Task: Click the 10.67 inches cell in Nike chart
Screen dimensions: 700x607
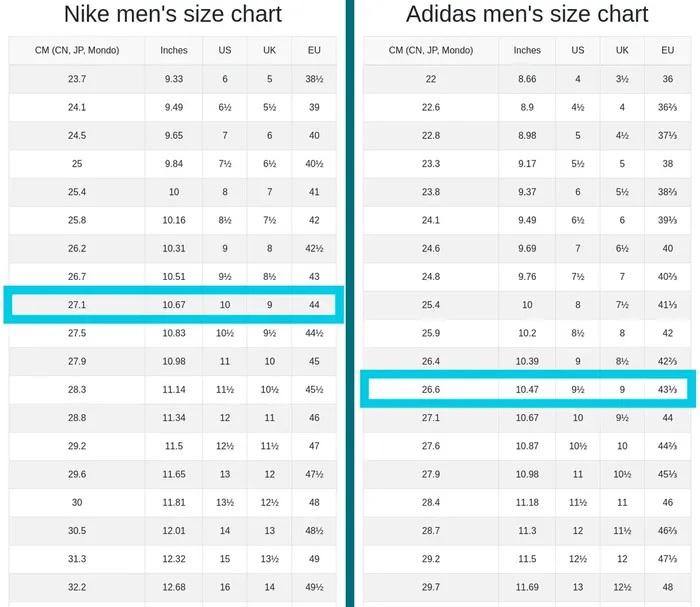Action: (x=173, y=305)
